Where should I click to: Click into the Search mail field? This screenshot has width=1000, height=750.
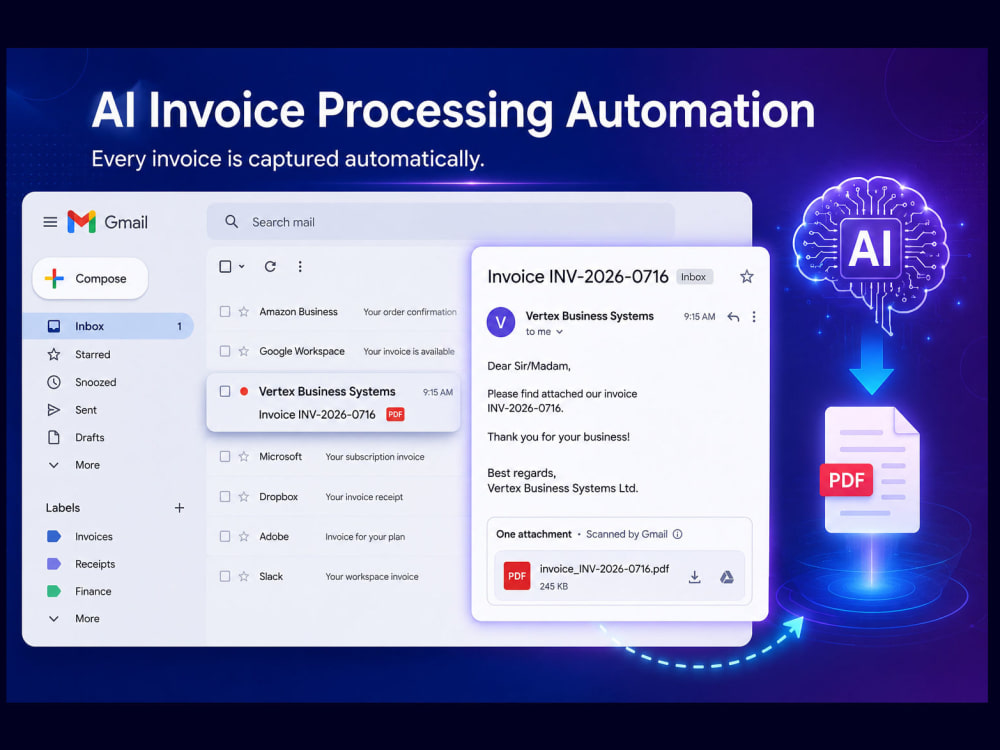click(440, 222)
